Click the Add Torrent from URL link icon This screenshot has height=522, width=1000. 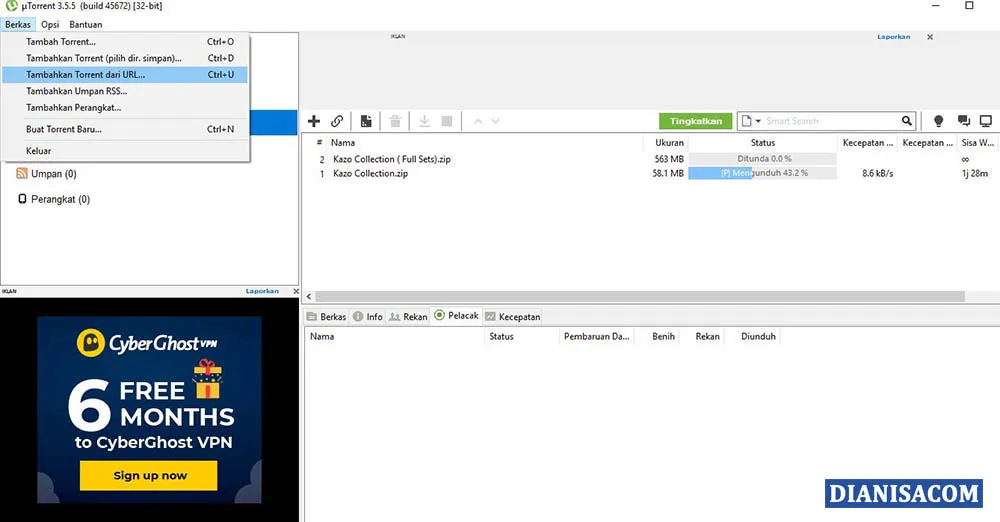pos(338,121)
